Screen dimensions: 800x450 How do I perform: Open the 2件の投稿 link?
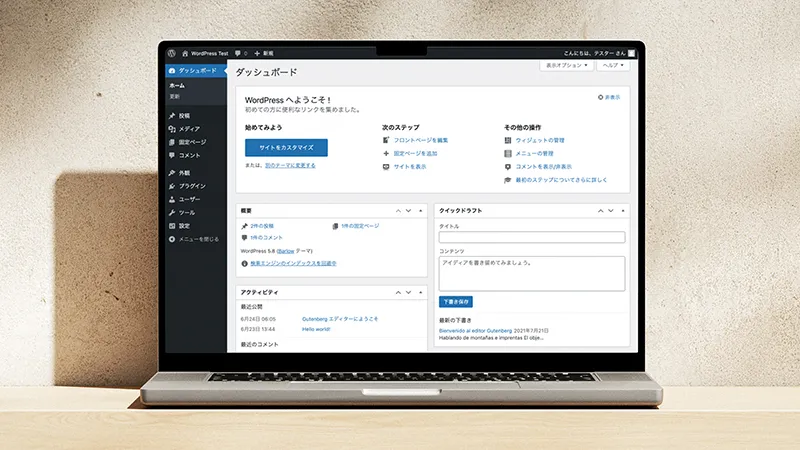pyautogui.click(x=262, y=226)
